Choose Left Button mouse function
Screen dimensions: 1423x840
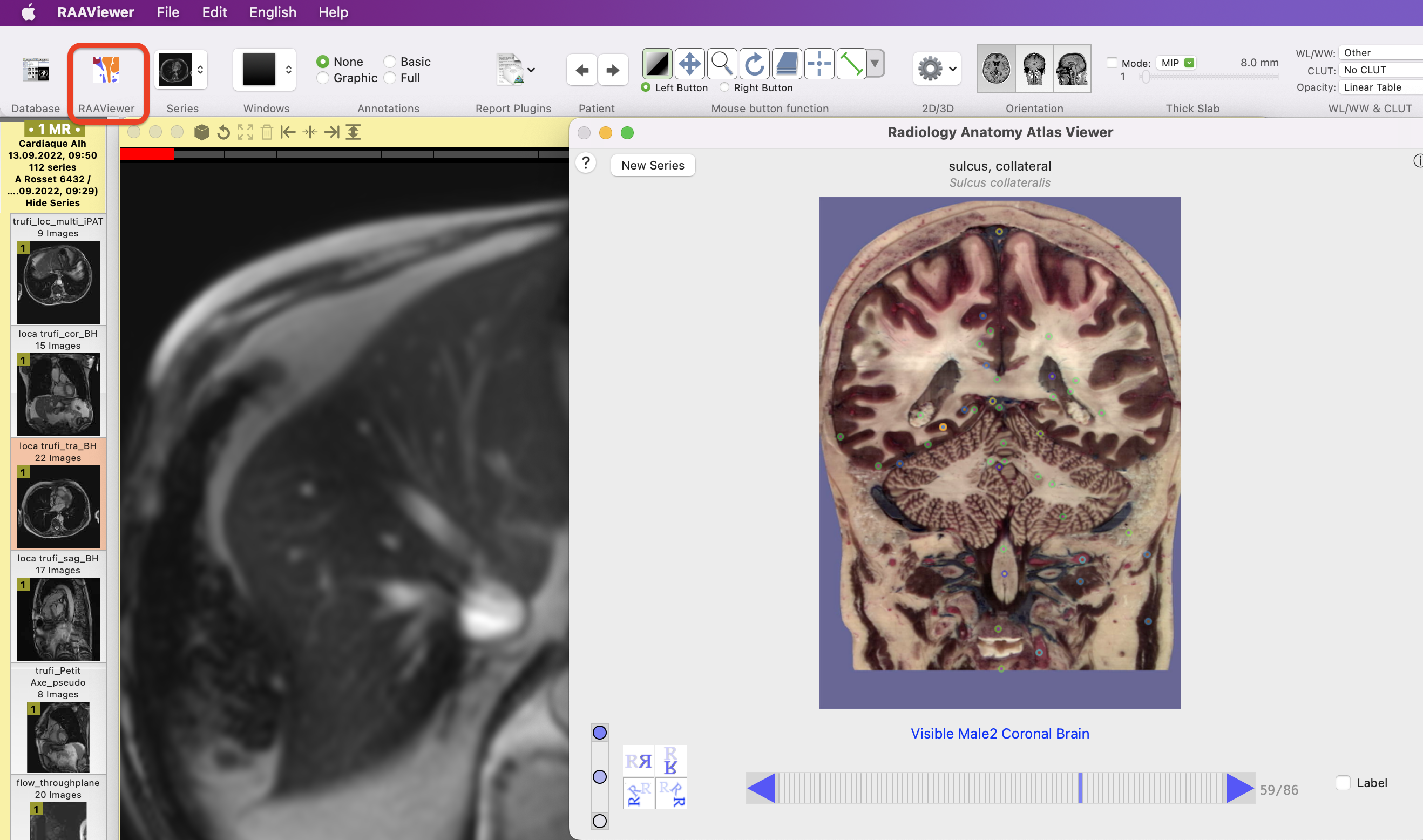(645, 87)
